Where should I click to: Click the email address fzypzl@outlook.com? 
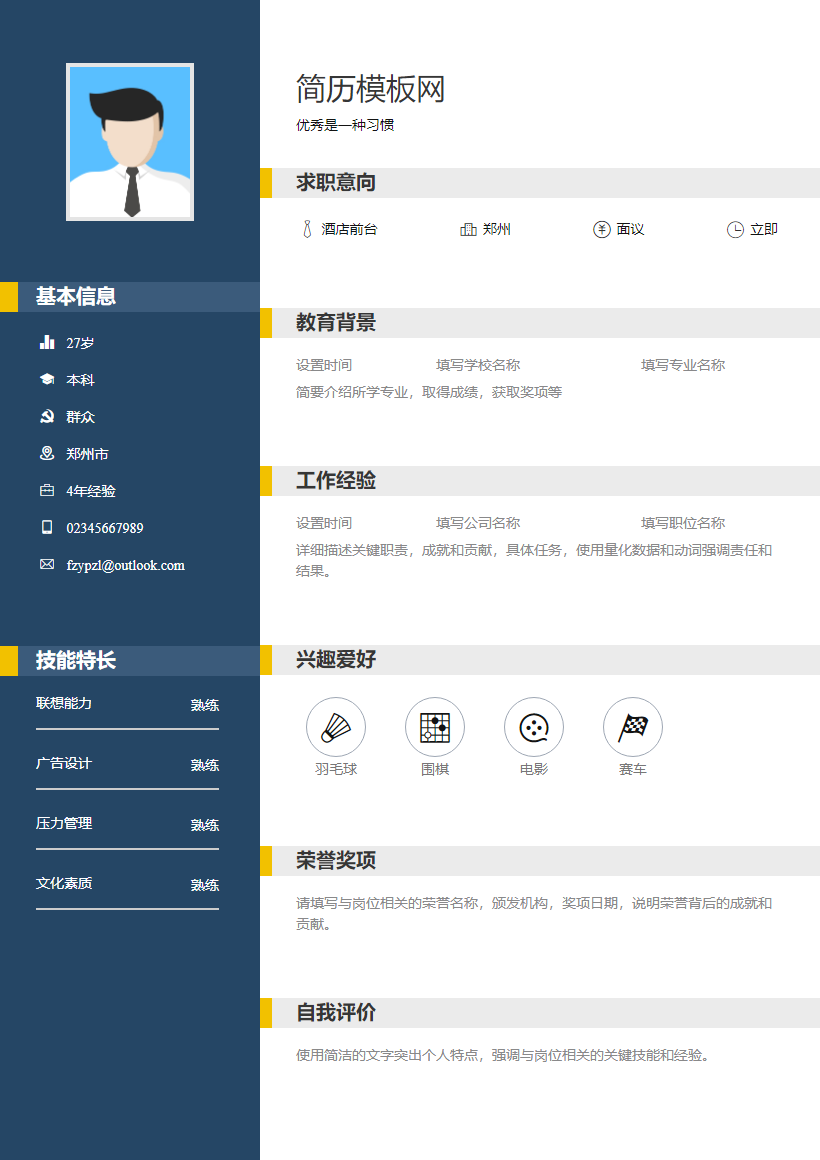click(x=124, y=565)
